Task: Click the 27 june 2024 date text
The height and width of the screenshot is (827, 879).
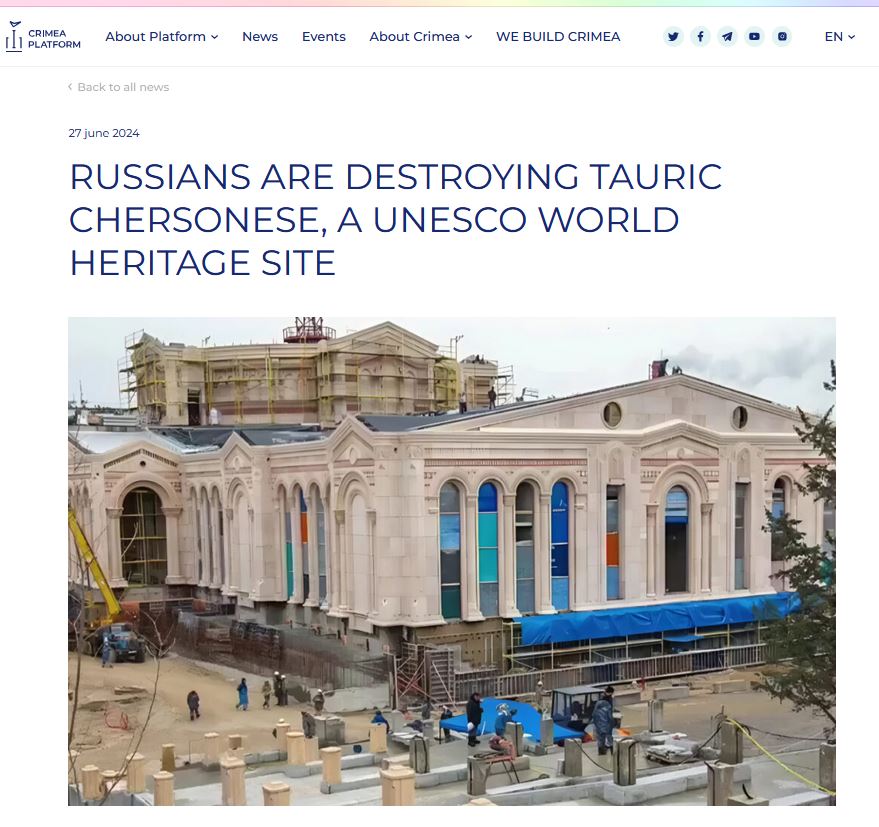Action: (104, 133)
